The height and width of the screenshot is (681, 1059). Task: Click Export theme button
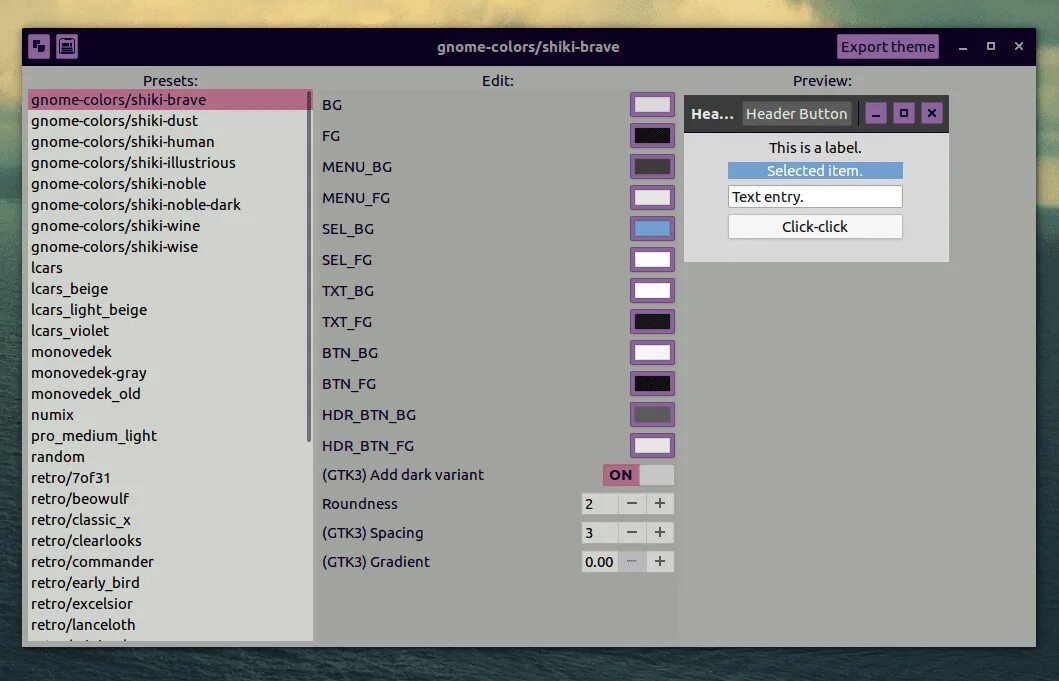pyautogui.click(x=887, y=47)
